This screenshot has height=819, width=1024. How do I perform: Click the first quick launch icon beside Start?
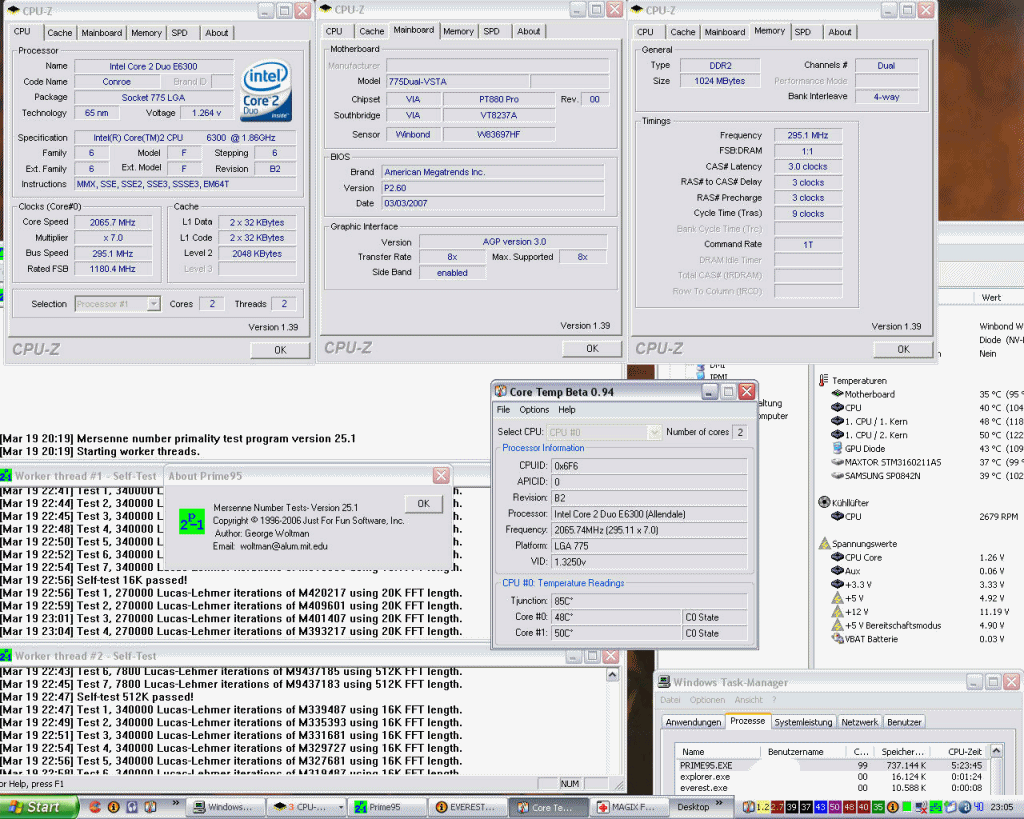coord(95,807)
